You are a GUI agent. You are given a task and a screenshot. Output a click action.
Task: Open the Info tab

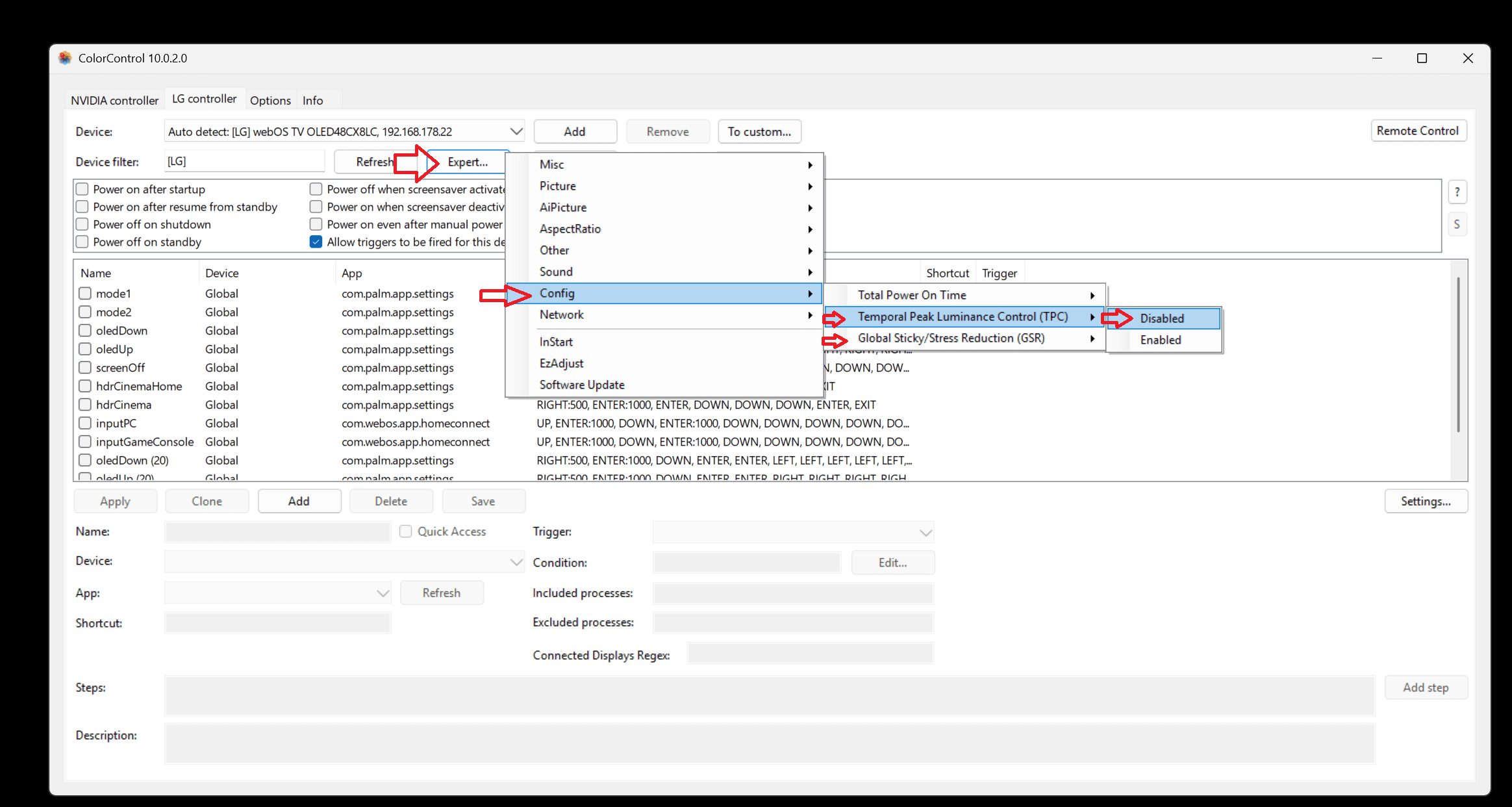coord(312,100)
